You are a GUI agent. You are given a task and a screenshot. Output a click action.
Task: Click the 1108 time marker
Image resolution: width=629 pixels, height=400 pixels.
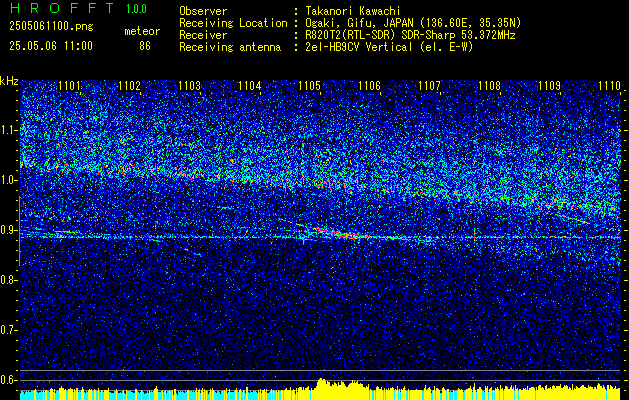click(x=489, y=86)
